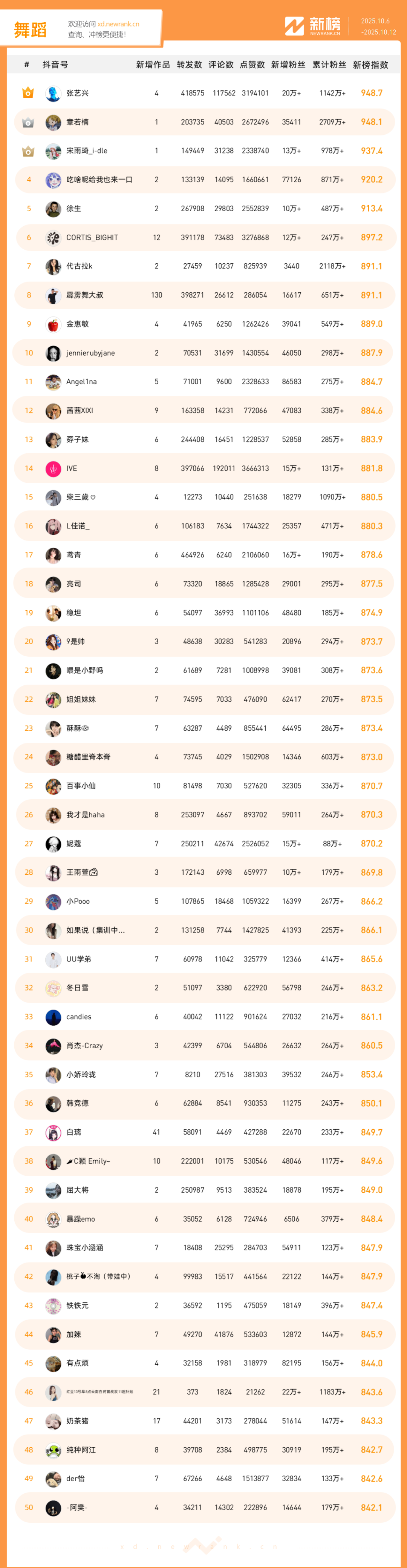Select the rank 50 row -阿樊-
This screenshot has width=407, height=1568.
[204, 1508]
